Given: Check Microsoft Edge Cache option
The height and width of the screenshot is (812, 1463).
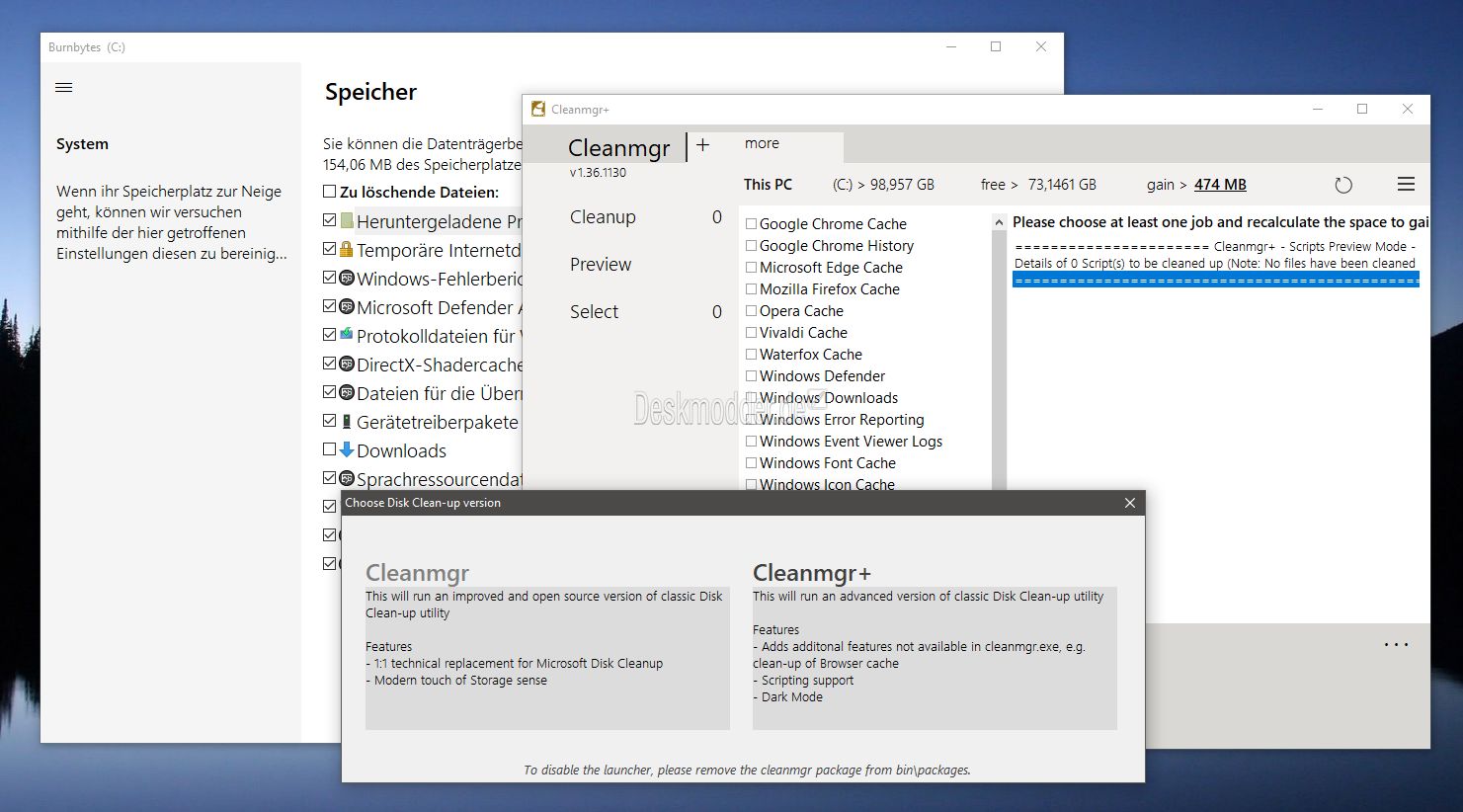Looking at the screenshot, I should [x=752, y=268].
